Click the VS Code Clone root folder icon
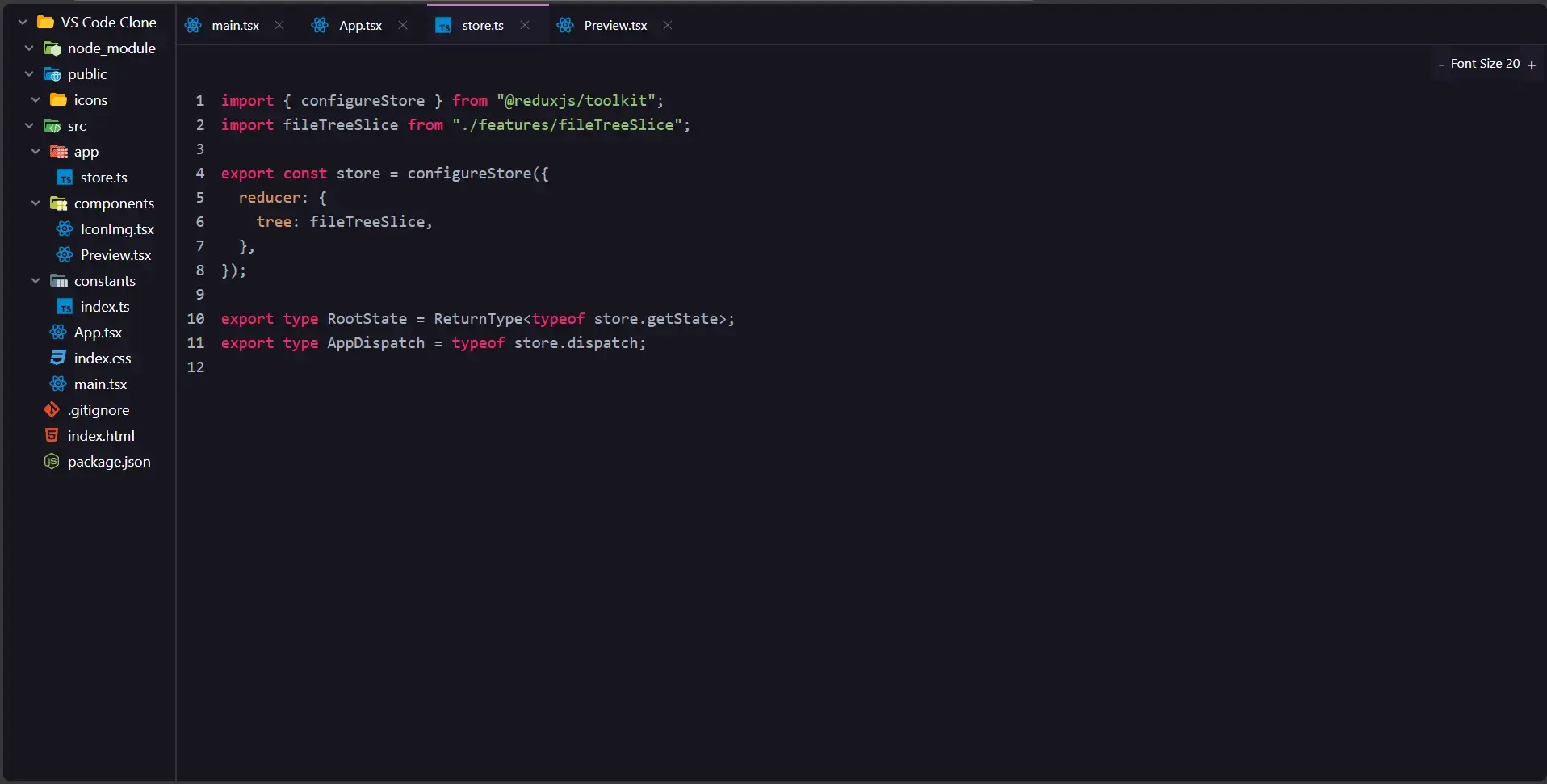Image resolution: width=1547 pixels, height=784 pixels. pyautogui.click(x=45, y=23)
